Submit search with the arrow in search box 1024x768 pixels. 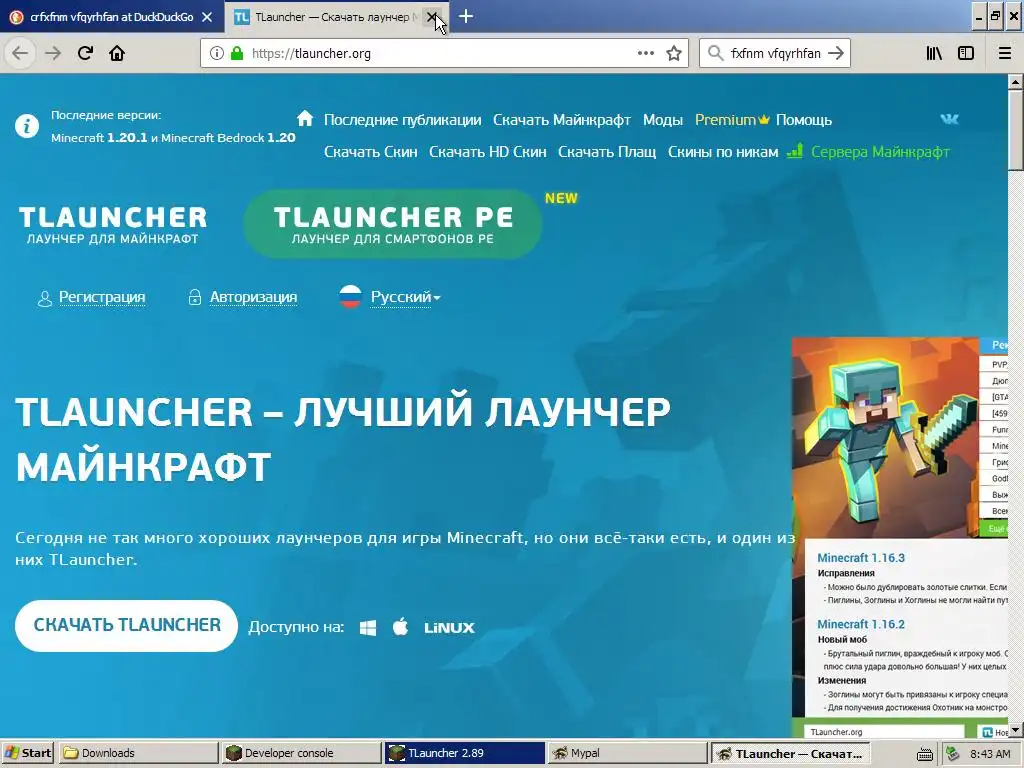[835, 53]
